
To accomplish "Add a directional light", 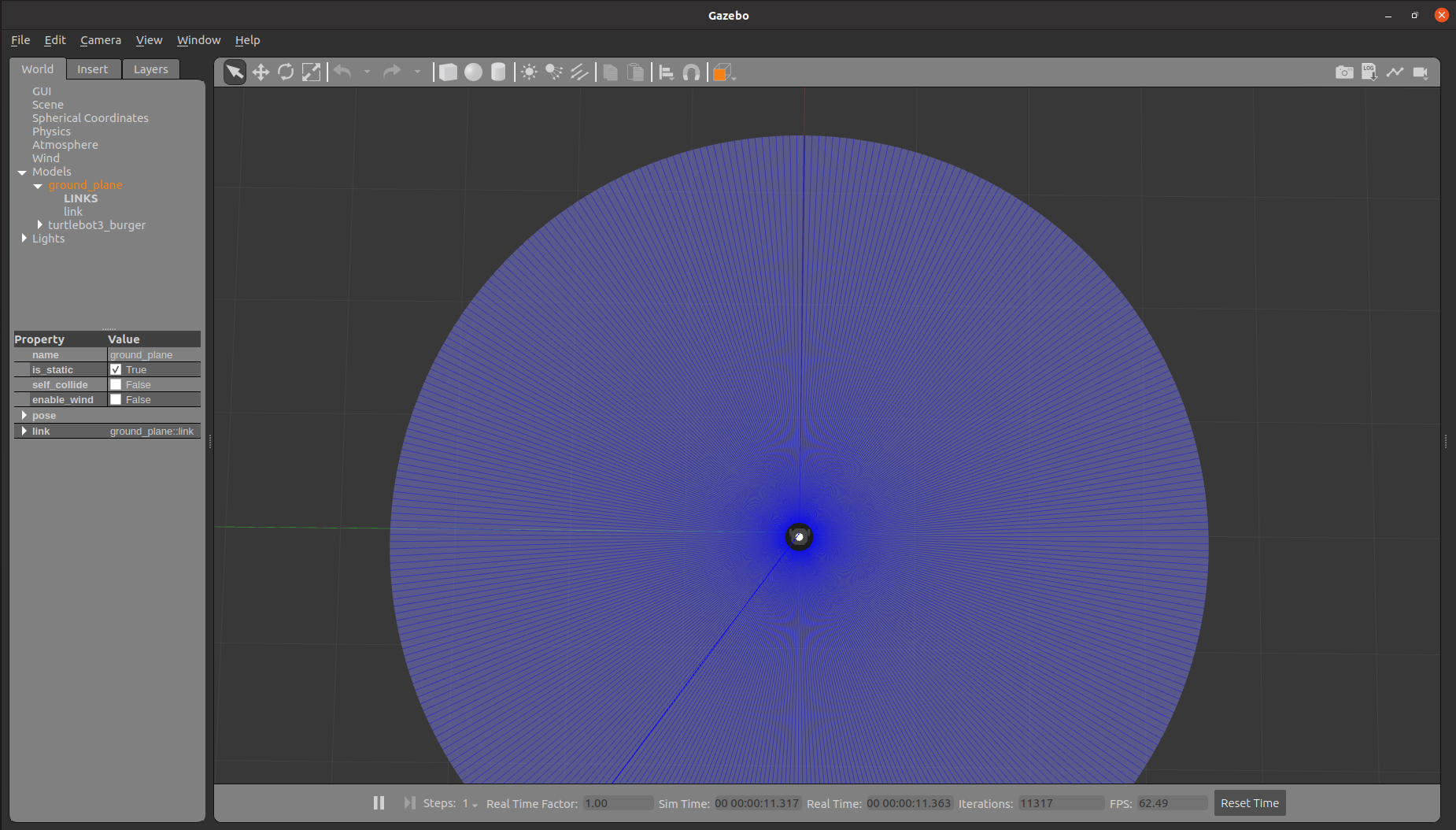I will tap(579, 72).
